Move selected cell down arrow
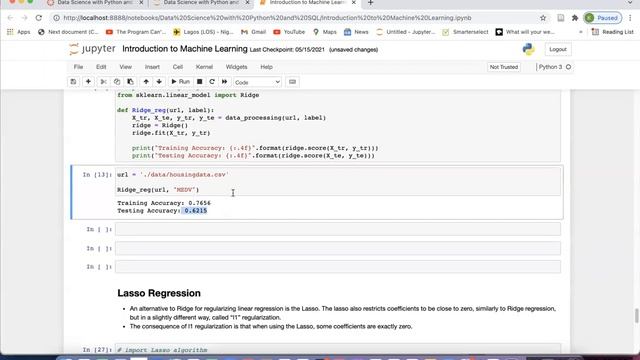Screen dimensions: 640x360 (x=159, y=82)
